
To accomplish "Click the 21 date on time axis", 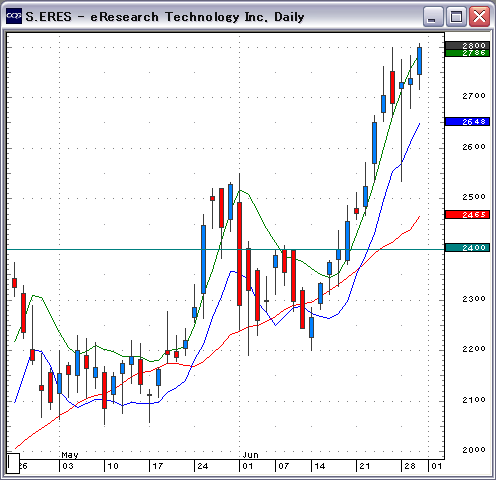I will click(365, 466).
